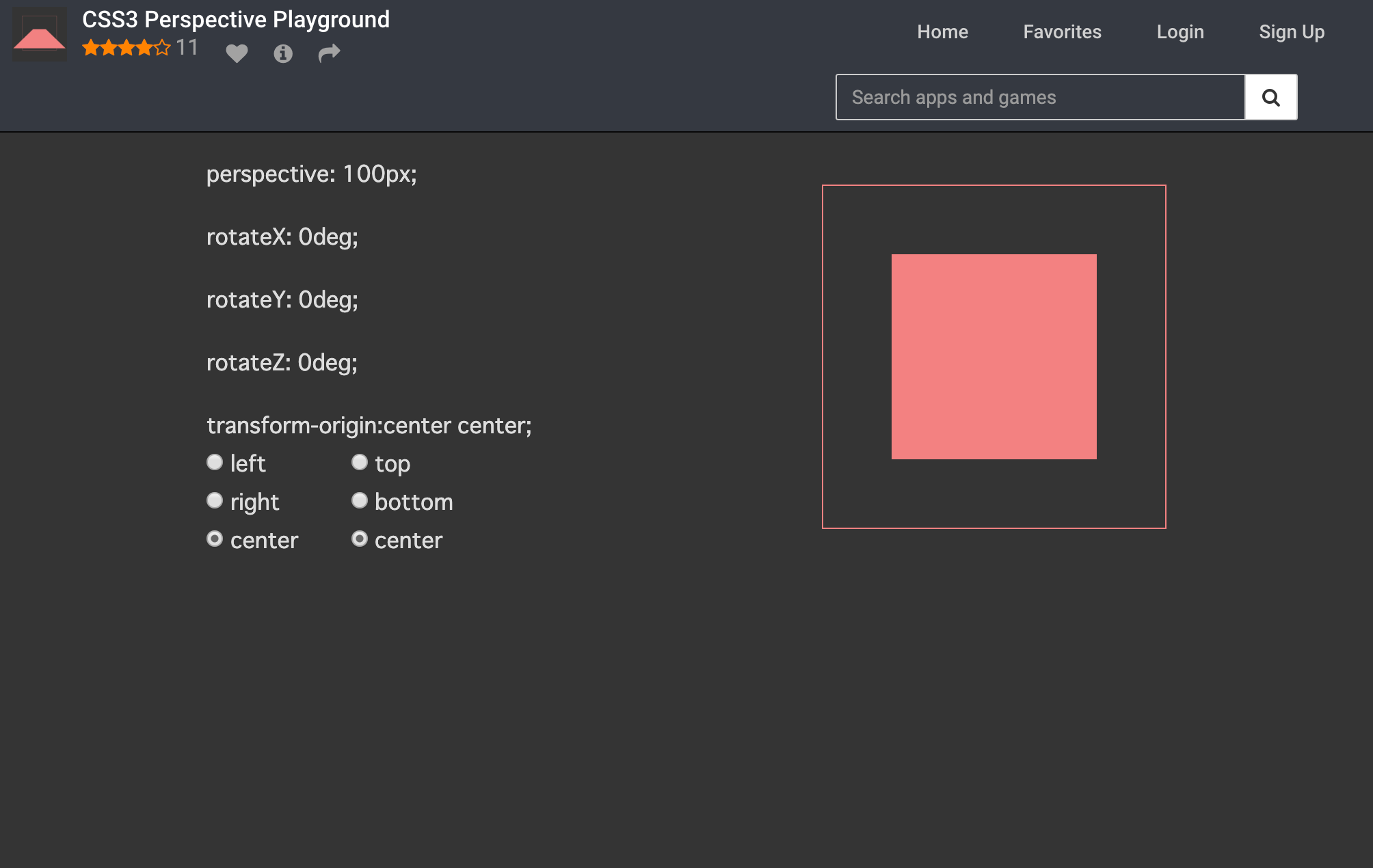The width and height of the screenshot is (1373, 868).
Task: Click the search magnifier button
Action: point(1270,98)
